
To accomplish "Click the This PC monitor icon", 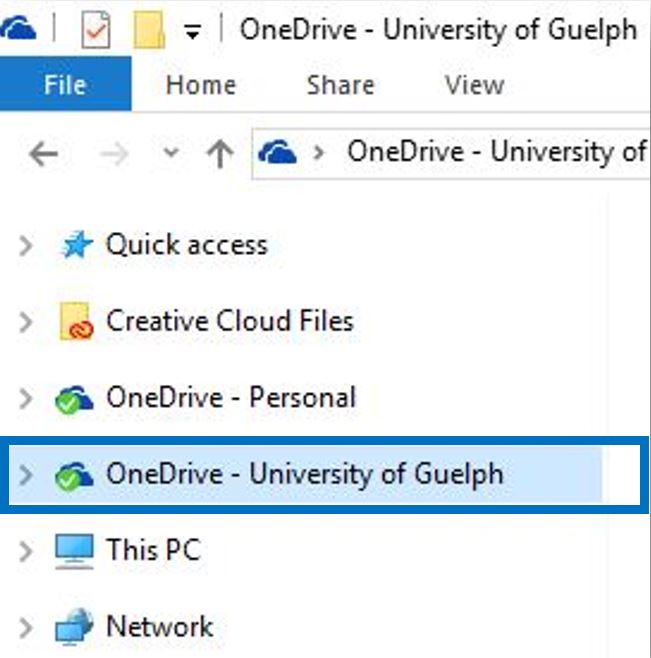I will (77, 550).
